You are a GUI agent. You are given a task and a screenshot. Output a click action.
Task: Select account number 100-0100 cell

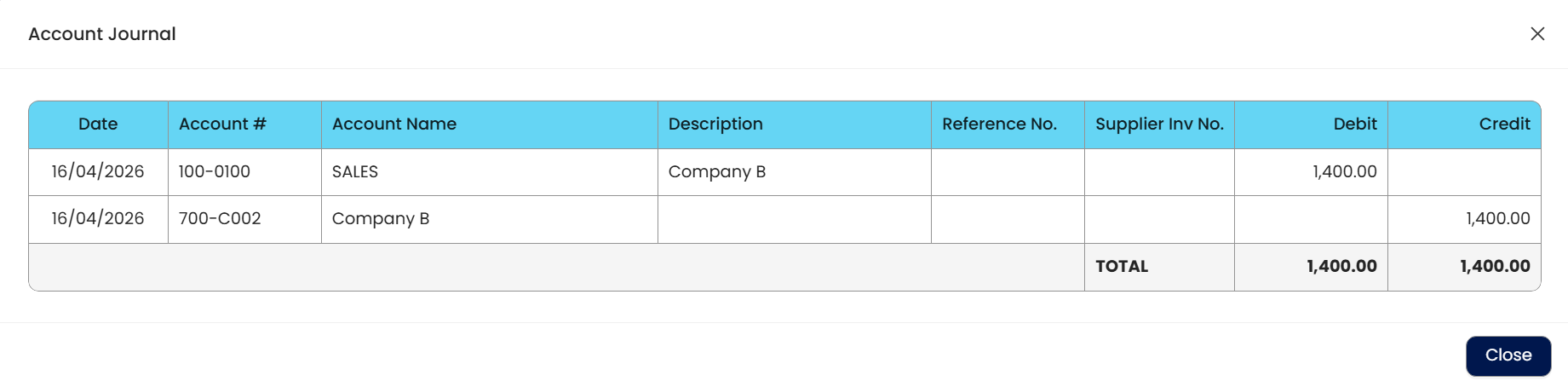coord(215,172)
